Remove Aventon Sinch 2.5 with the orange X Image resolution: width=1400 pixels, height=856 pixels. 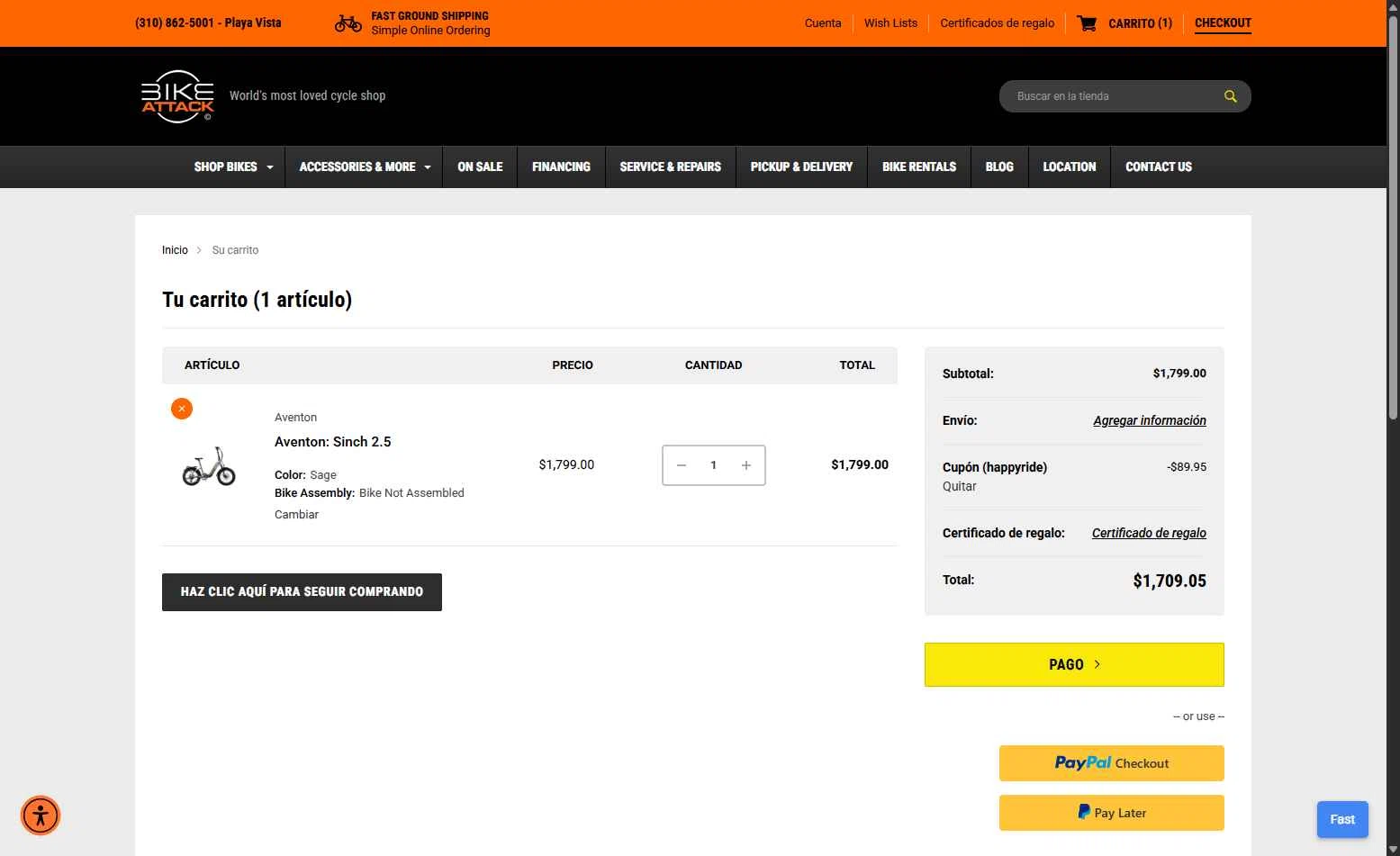click(x=182, y=409)
